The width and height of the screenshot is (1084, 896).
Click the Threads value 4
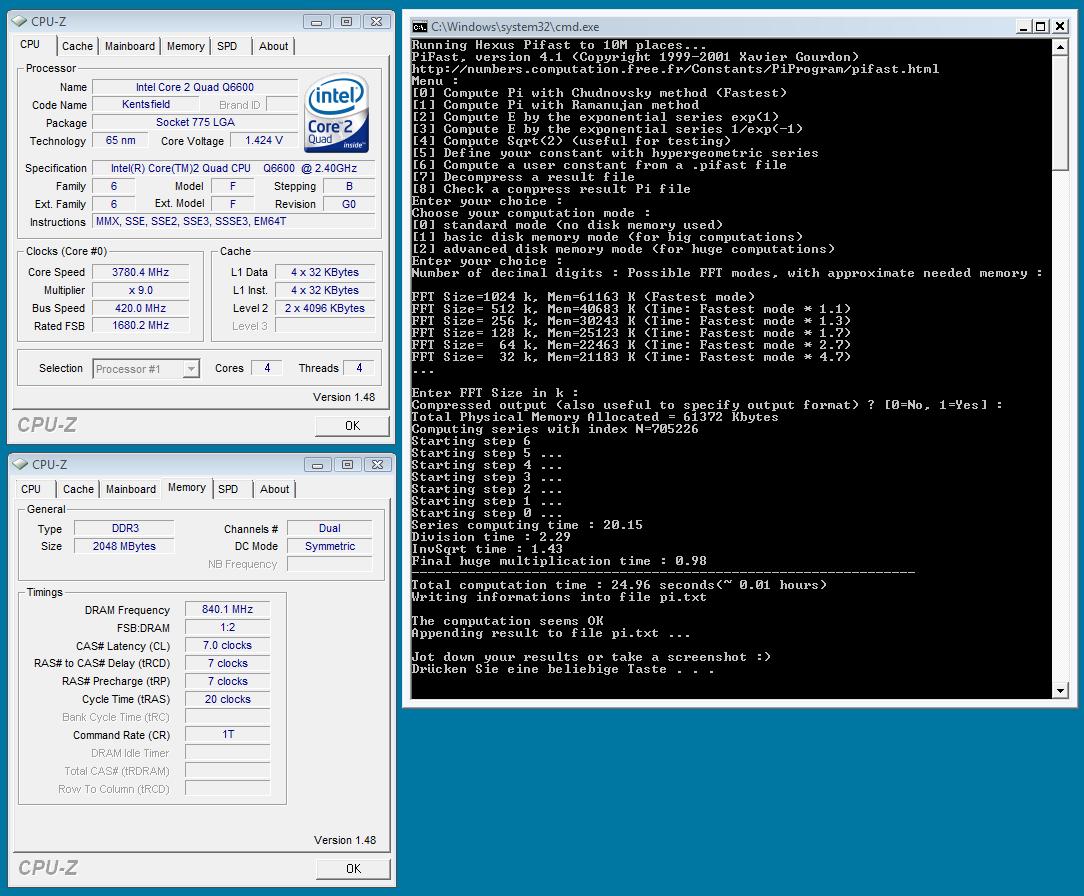click(x=359, y=368)
